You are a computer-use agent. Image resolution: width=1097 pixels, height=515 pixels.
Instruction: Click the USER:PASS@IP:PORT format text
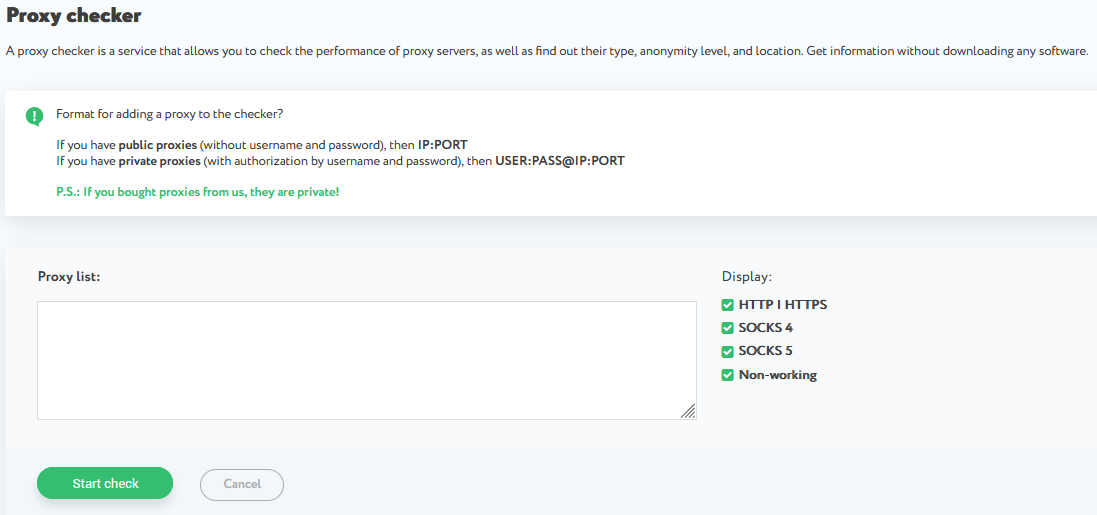click(x=560, y=161)
